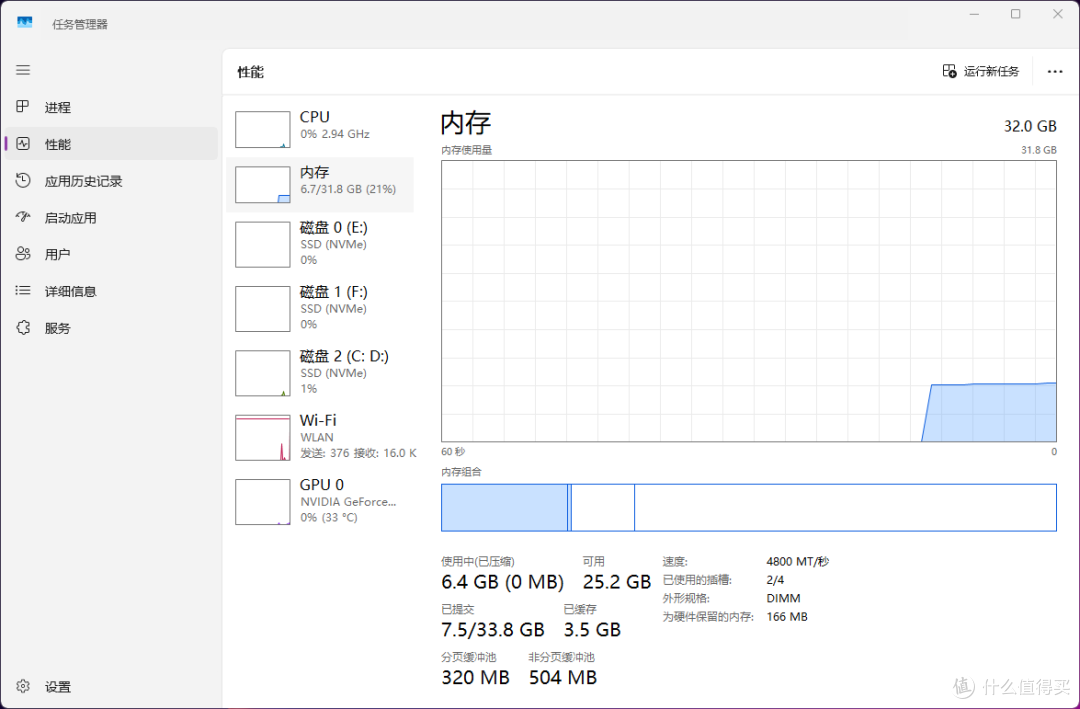1080x709 pixels.
Task: Click the 磁盘 2 (C: D:) label
Action: tap(344, 356)
